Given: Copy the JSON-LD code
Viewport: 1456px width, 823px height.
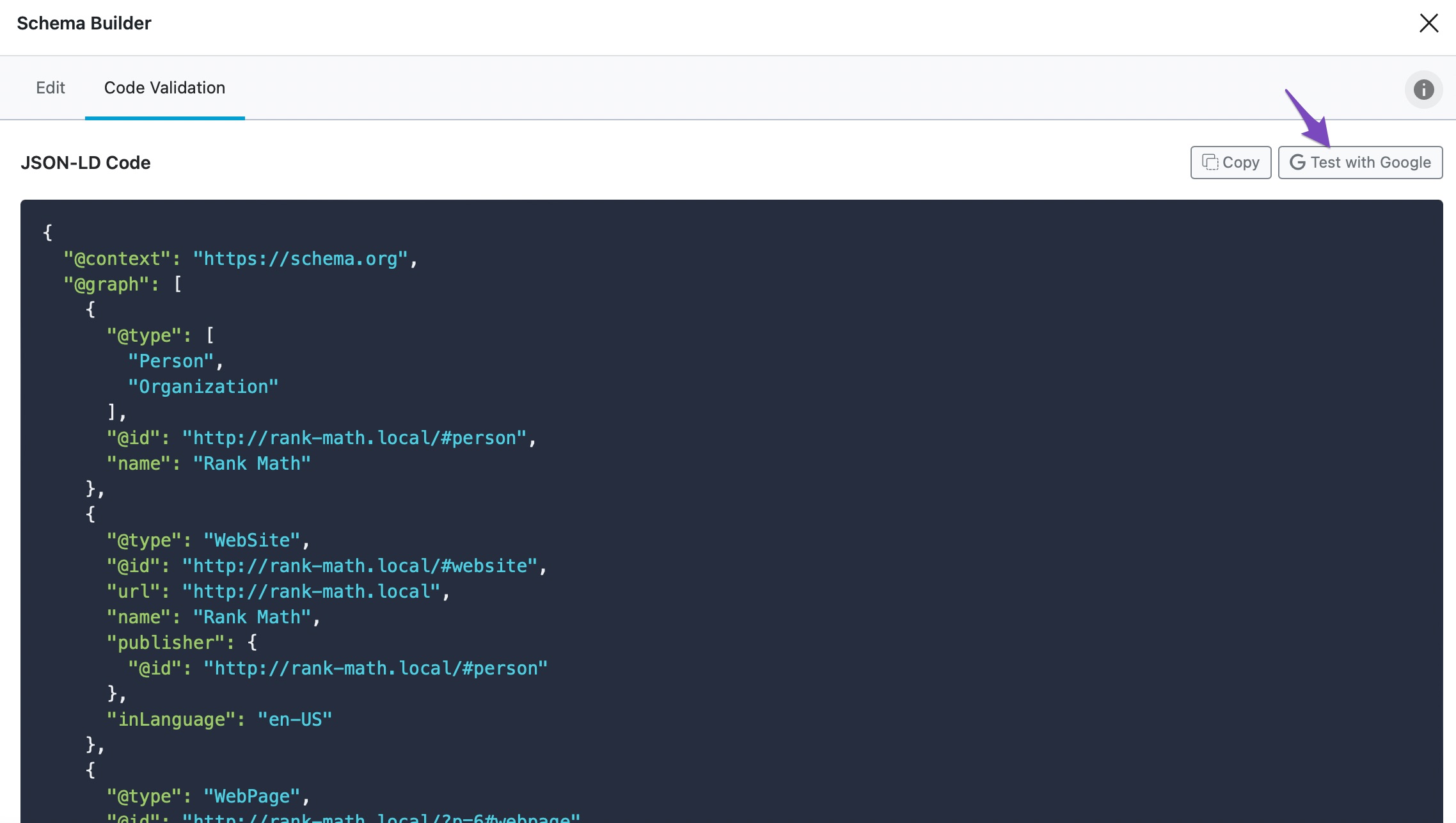Looking at the screenshot, I should pos(1230,163).
